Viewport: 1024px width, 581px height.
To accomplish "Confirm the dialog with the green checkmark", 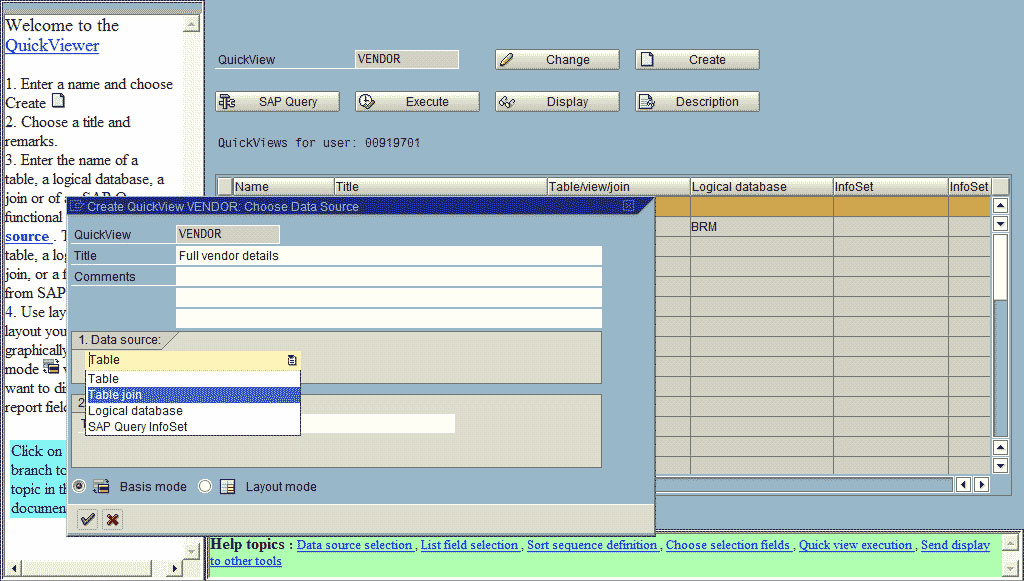I will click(86, 519).
